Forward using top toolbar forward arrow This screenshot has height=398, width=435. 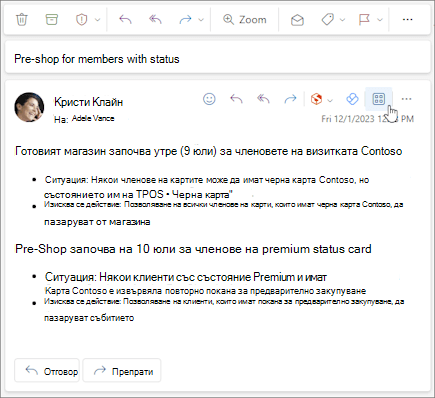[185, 20]
